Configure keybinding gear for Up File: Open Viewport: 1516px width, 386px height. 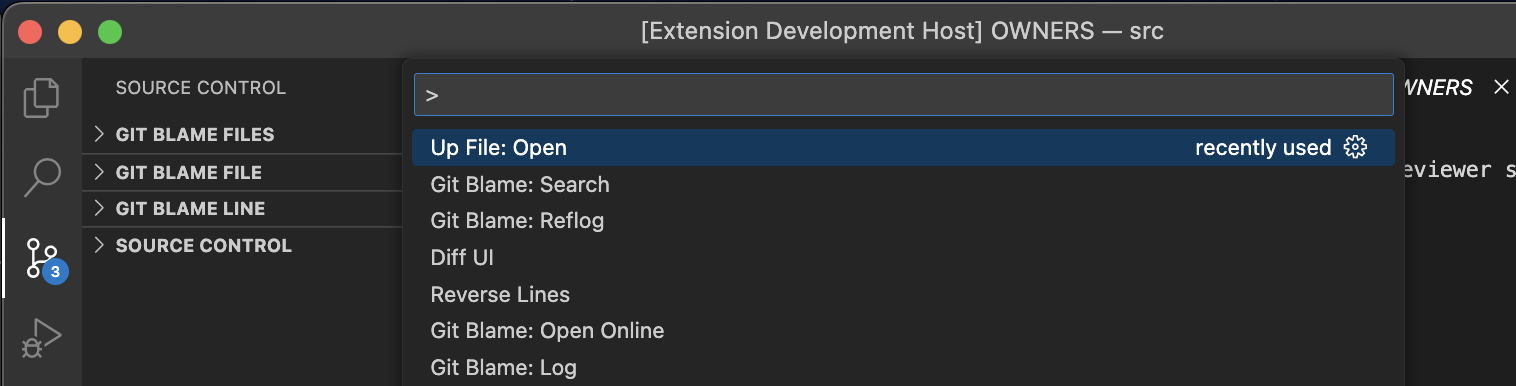(x=1355, y=148)
